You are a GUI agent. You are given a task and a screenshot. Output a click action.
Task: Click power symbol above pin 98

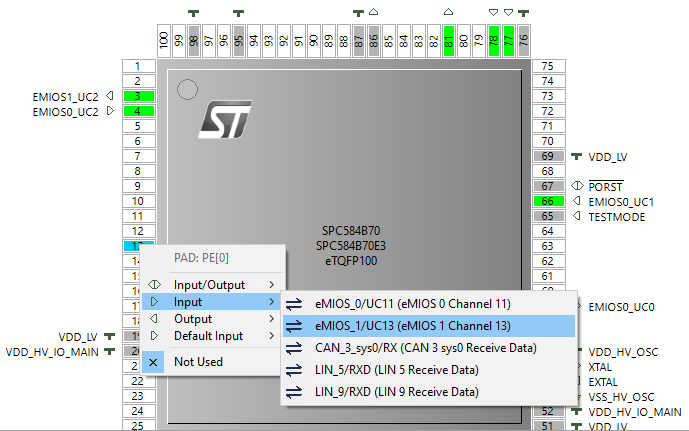[193, 13]
